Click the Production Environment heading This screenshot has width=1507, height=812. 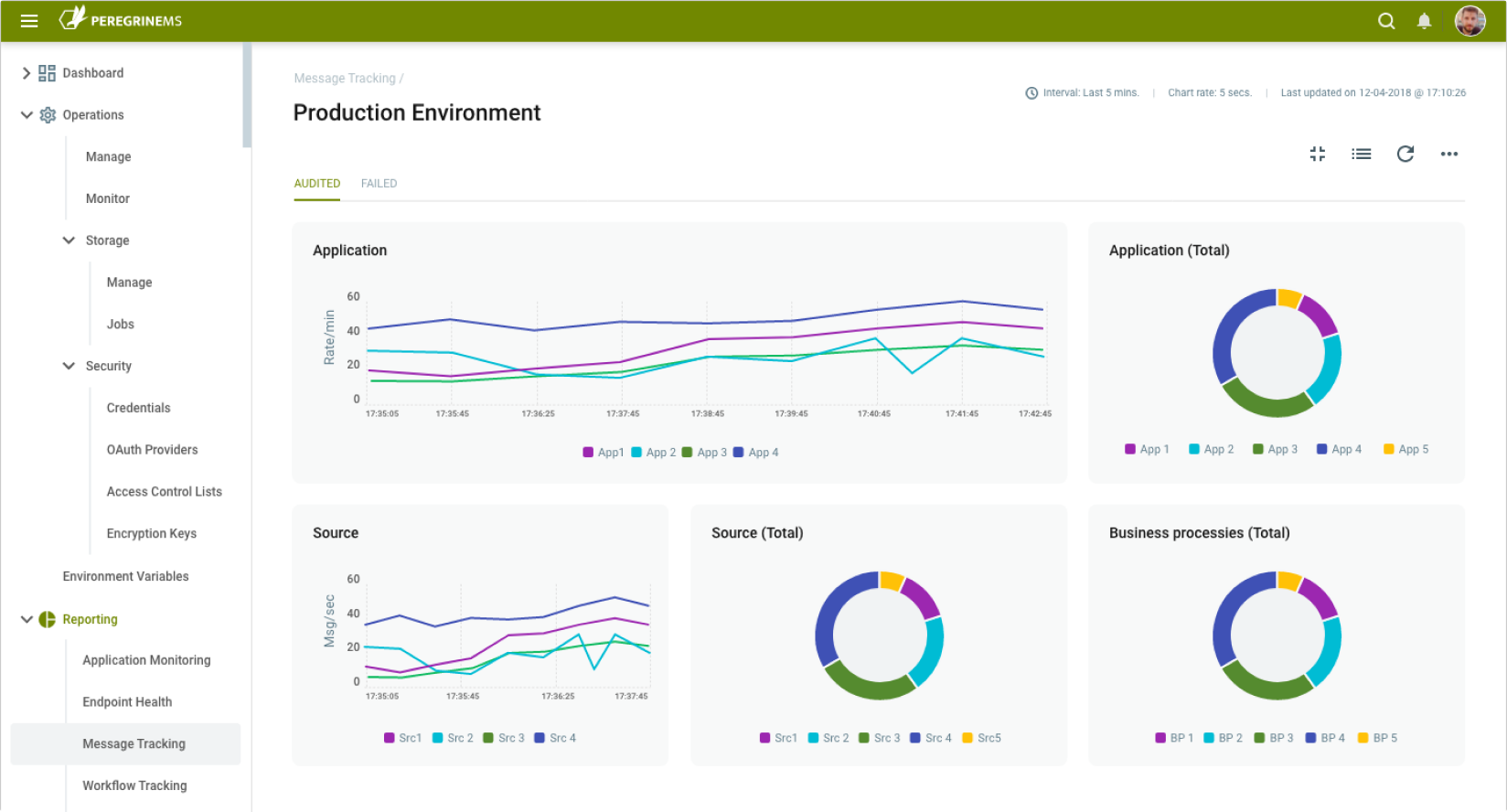(x=417, y=112)
